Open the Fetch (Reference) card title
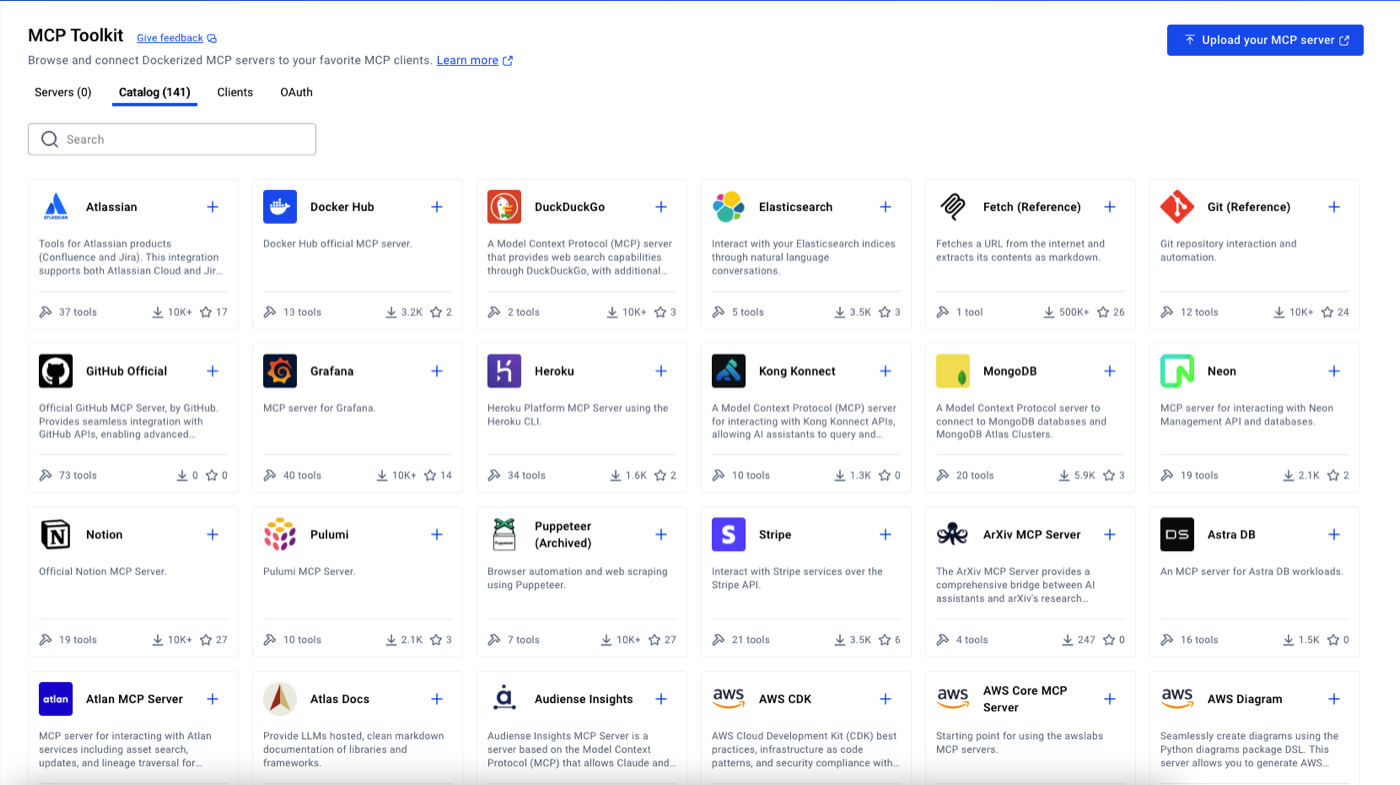Image resolution: width=1400 pixels, height=785 pixels. (1032, 207)
